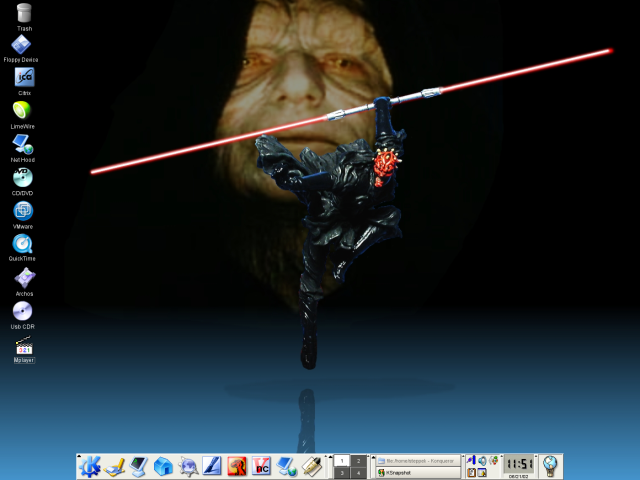640x480 pixels.
Task: Switch to virtual desktop 4
Action: pyautogui.click(x=358, y=473)
